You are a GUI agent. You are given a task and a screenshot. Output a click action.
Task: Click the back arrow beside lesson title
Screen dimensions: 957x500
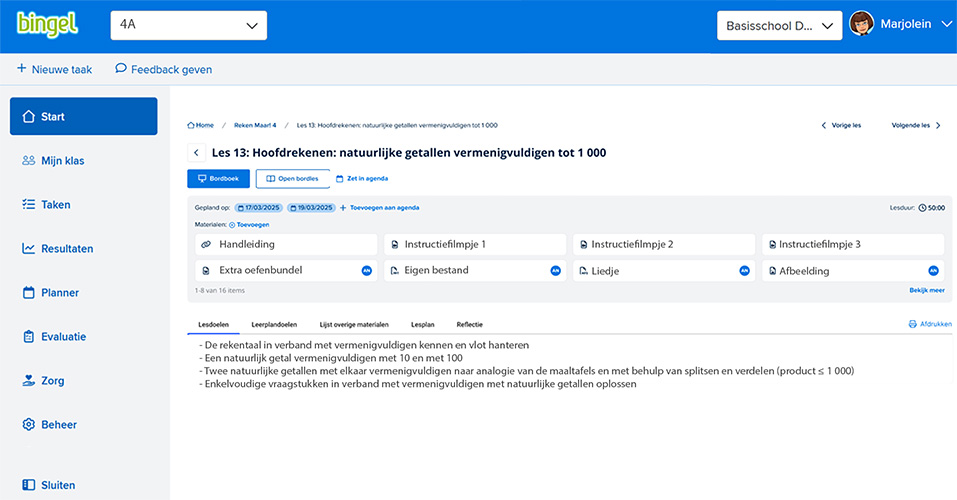pos(196,153)
